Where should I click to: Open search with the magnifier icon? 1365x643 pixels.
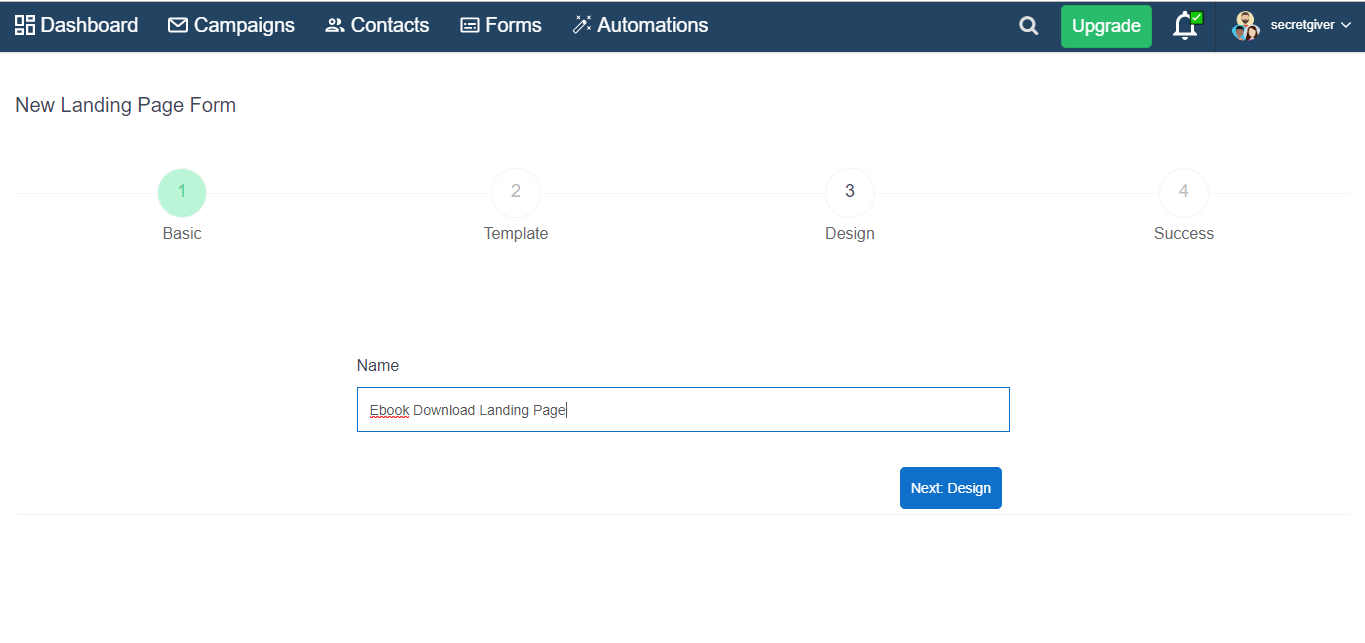coord(1028,26)
